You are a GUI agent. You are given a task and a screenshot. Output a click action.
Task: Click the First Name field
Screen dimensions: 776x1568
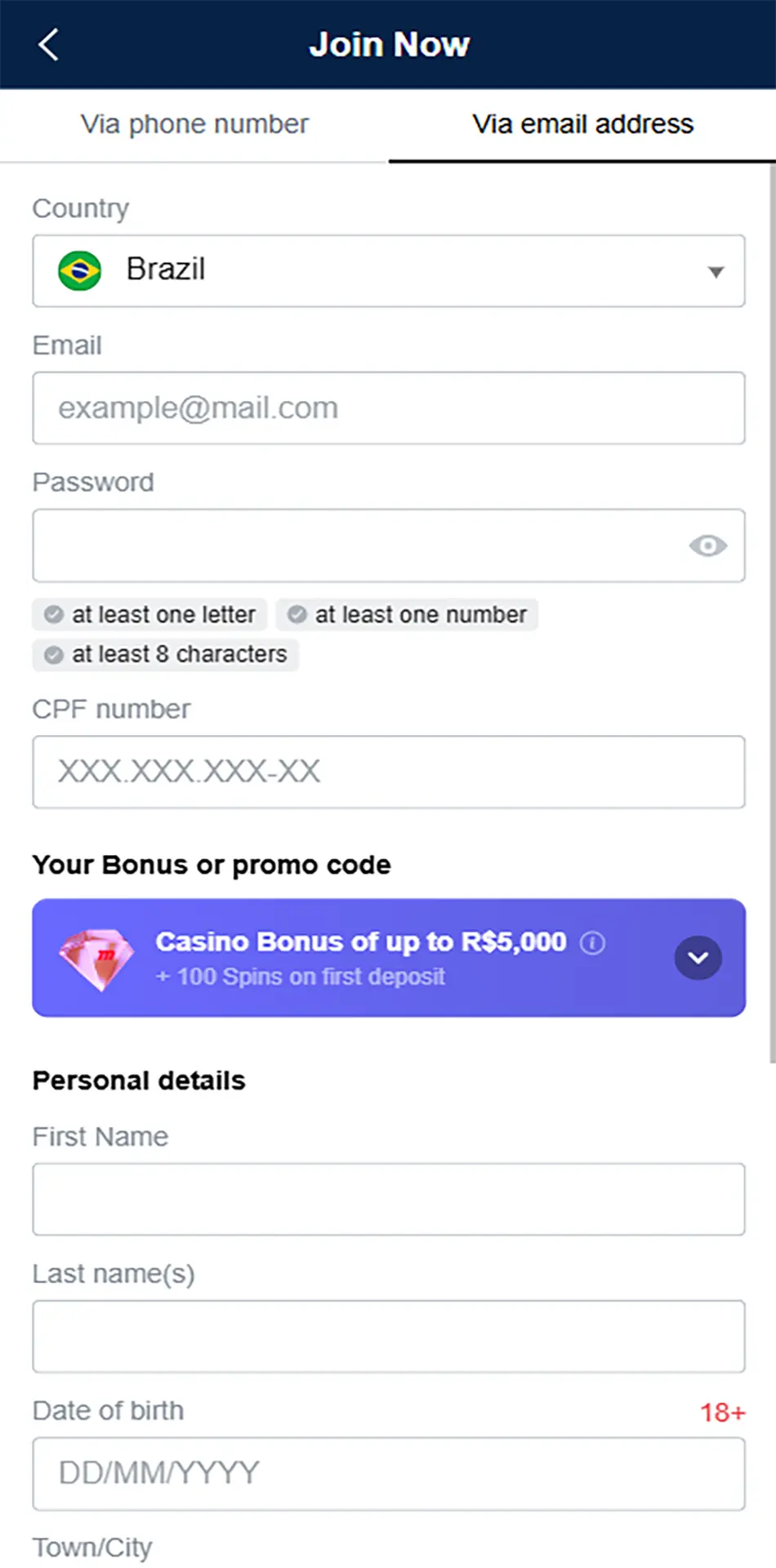(388, 1200)
